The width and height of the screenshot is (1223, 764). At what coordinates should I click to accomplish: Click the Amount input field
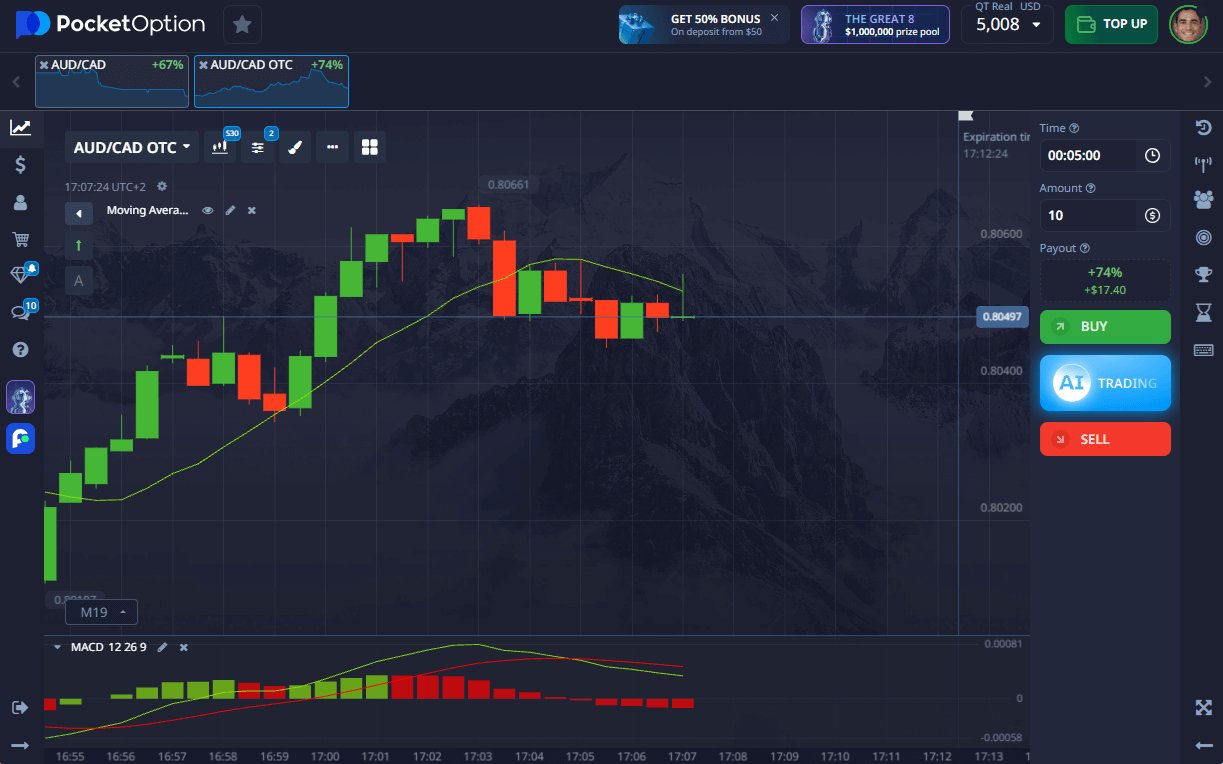(1088, 215)
